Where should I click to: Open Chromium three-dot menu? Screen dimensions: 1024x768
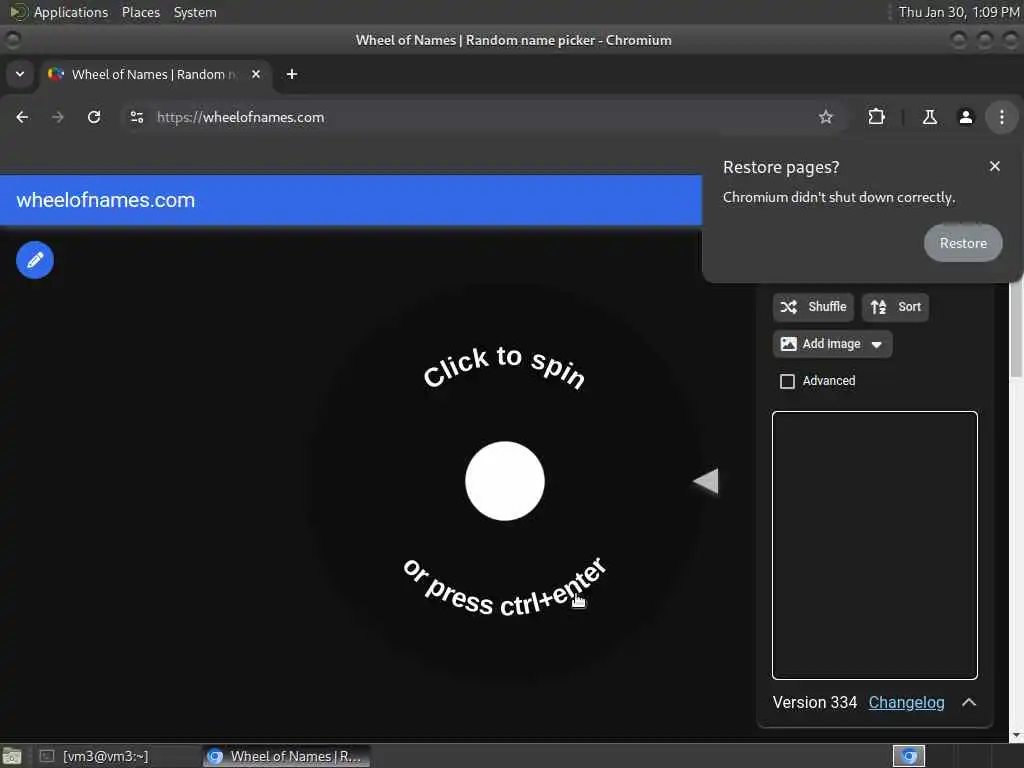pyautogui.click(x=1001, y=118)
